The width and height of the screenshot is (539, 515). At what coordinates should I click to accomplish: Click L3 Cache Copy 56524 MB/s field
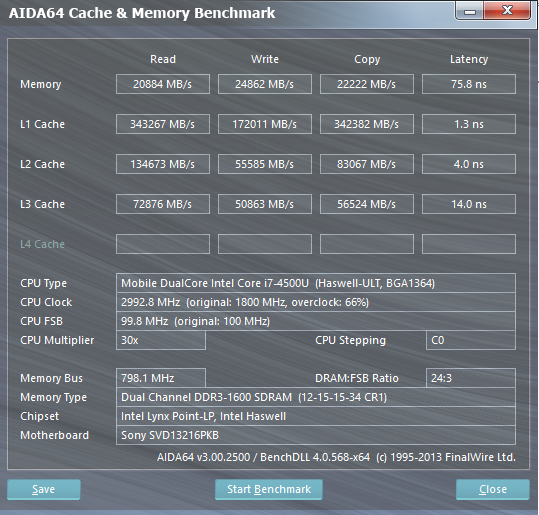pyautogui.click(x=367, y=204)
